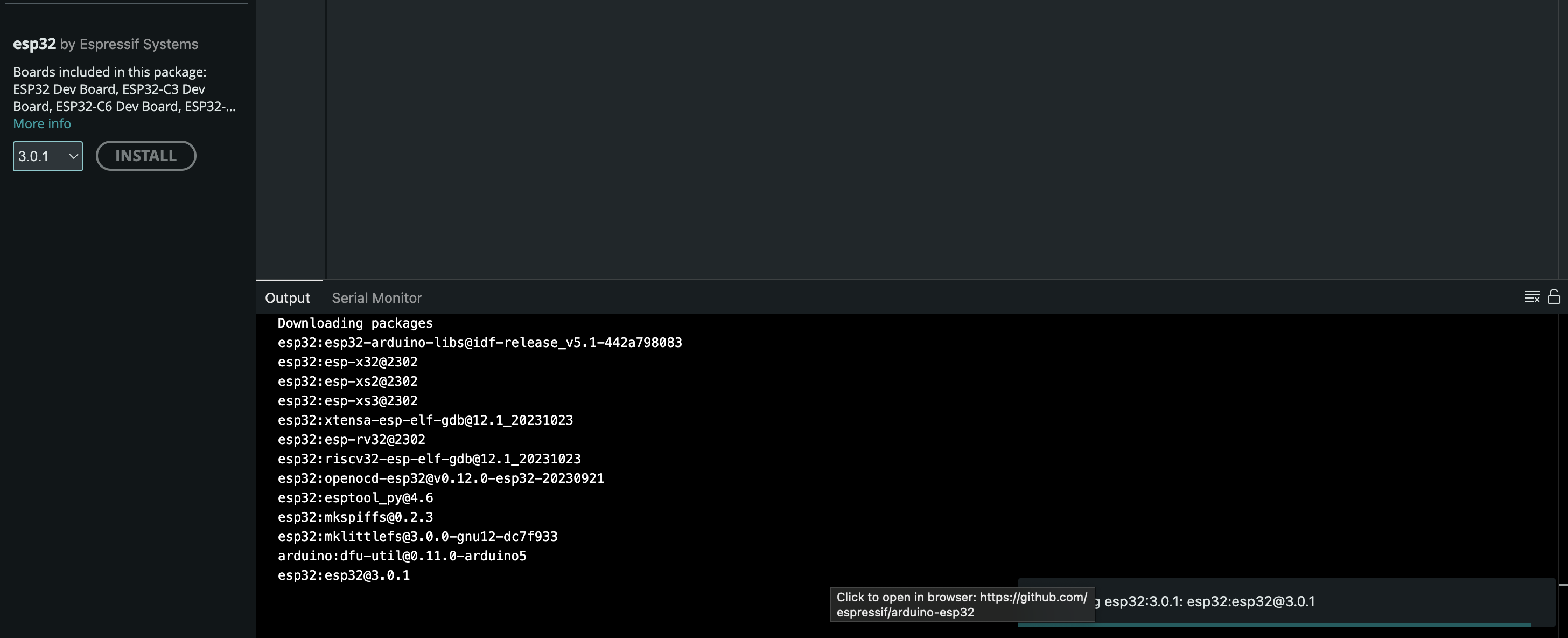Viewport: 1568px width, 638px height.
Task: Click the clear output icon
Action: 1531,297
